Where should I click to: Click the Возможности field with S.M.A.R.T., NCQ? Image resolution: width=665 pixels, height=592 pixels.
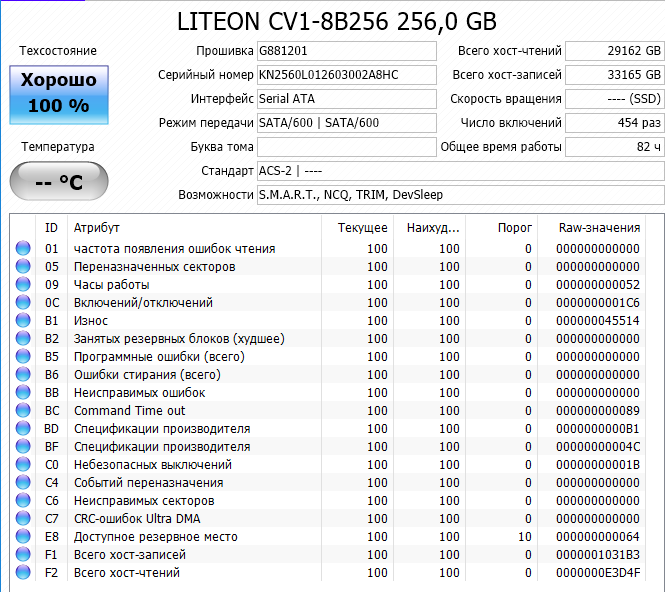point(461,195)
